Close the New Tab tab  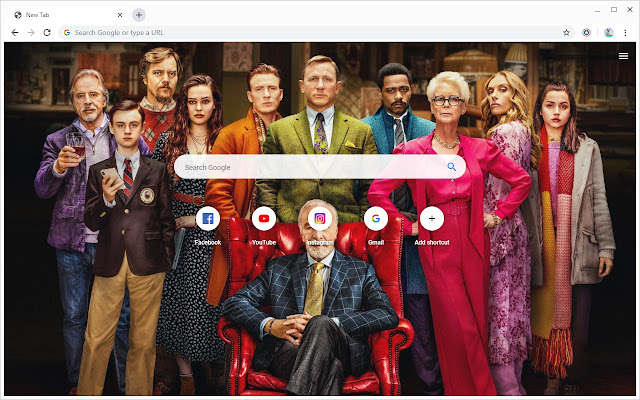120,15
